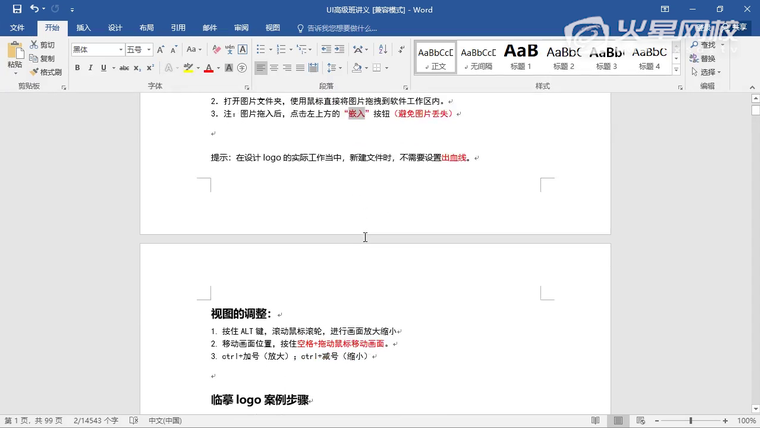Image resolution: width=760 pixels, height=428 pixels.
Task: Click the Save icon in quick access toolbar
Action: tap(17, 9)
